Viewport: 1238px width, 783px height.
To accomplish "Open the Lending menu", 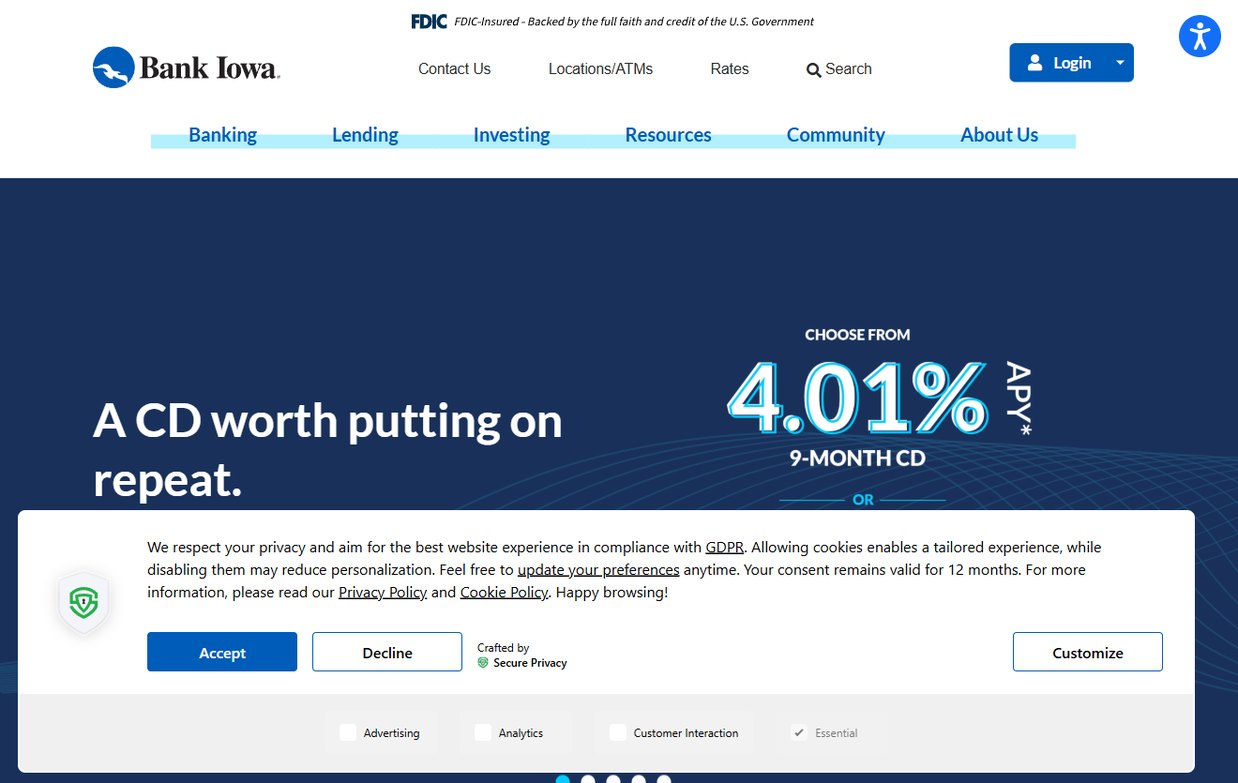I will pos(365,135).
